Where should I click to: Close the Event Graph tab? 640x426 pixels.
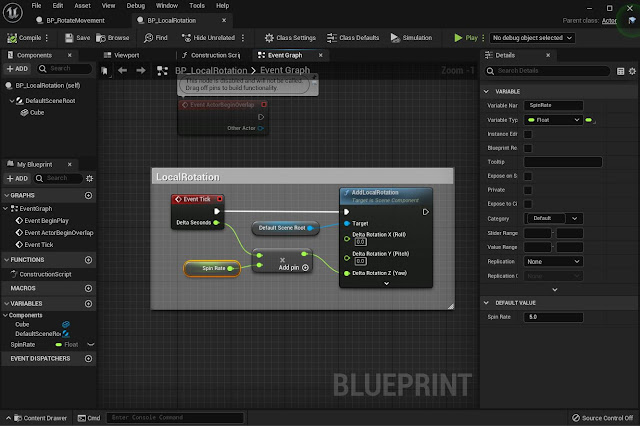point(320,55)
